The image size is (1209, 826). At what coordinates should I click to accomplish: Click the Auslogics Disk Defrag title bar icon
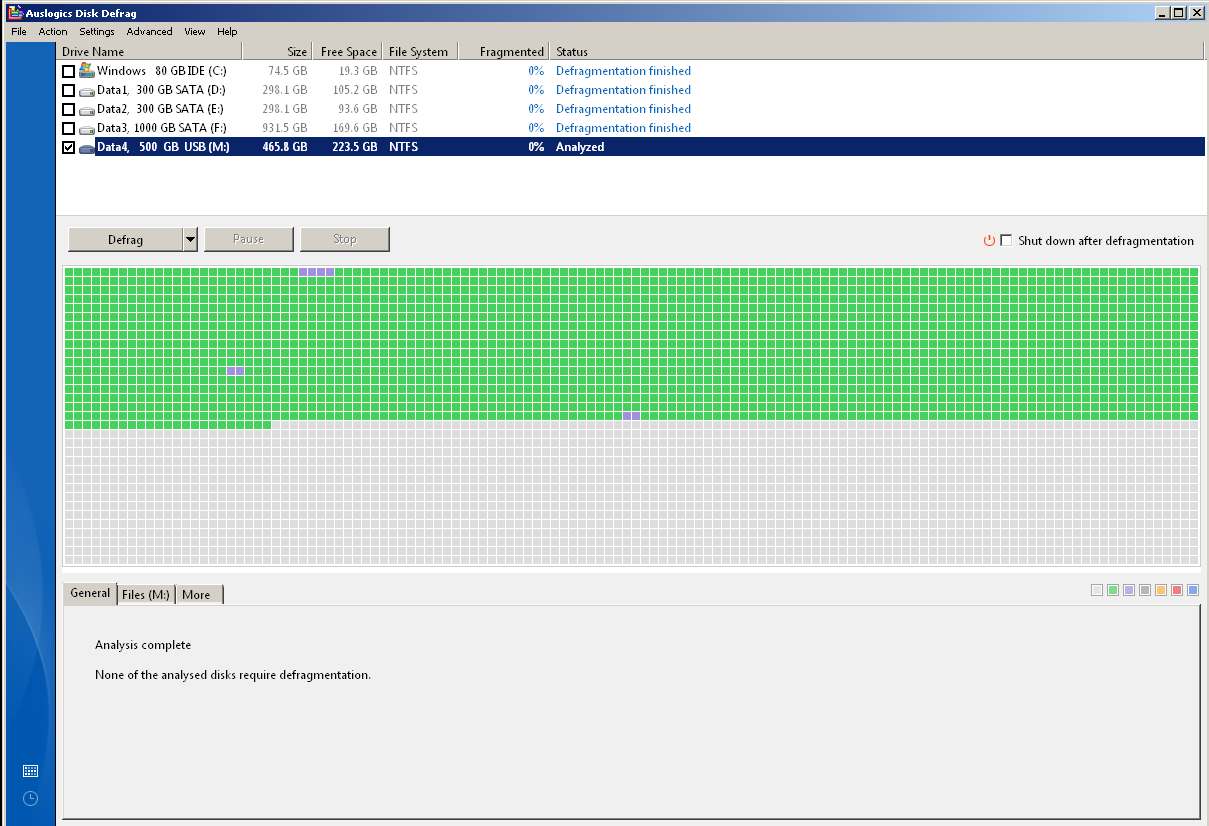point(15,13)
